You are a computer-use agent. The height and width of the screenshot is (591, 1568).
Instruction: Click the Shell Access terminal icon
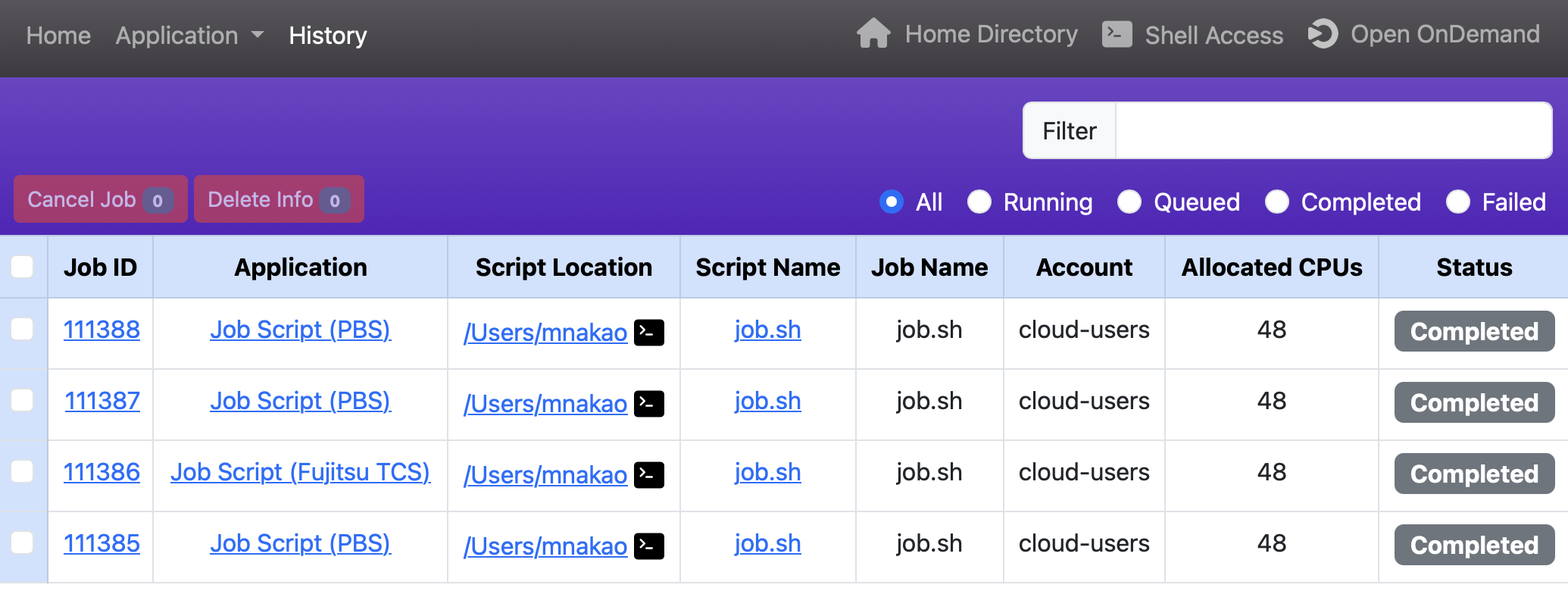coord(1117,34)
